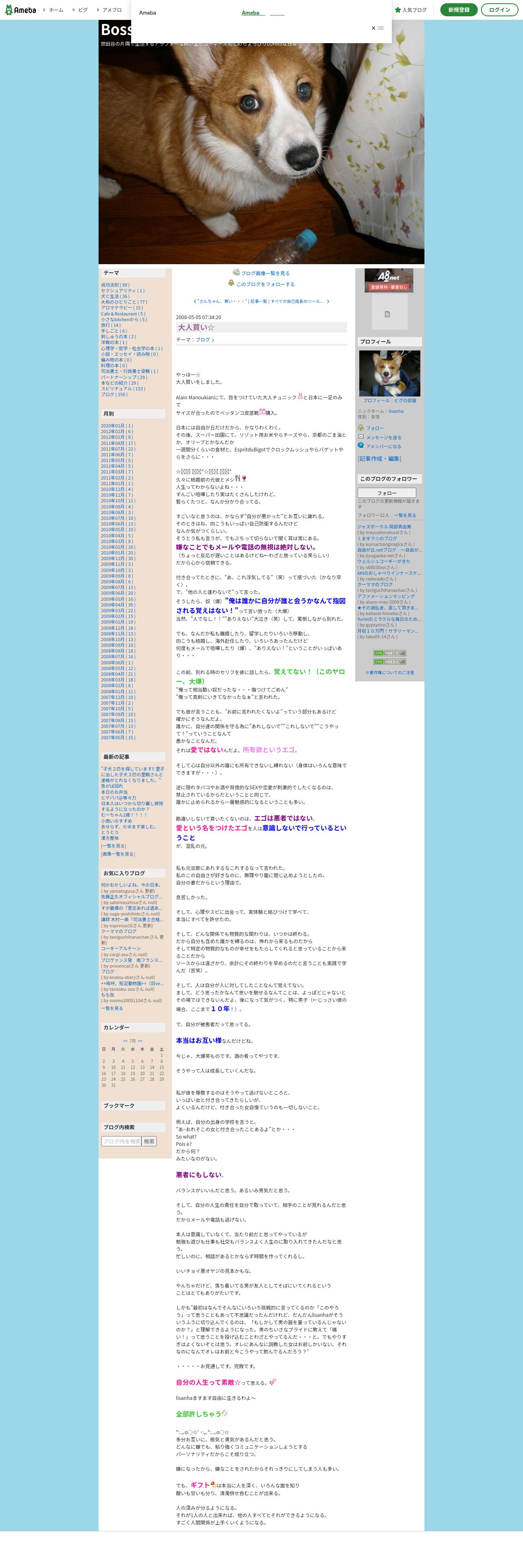Open monthly archive 2020年01月 (1)
This screenshot has width=523, height=1568.
[117, 425]
